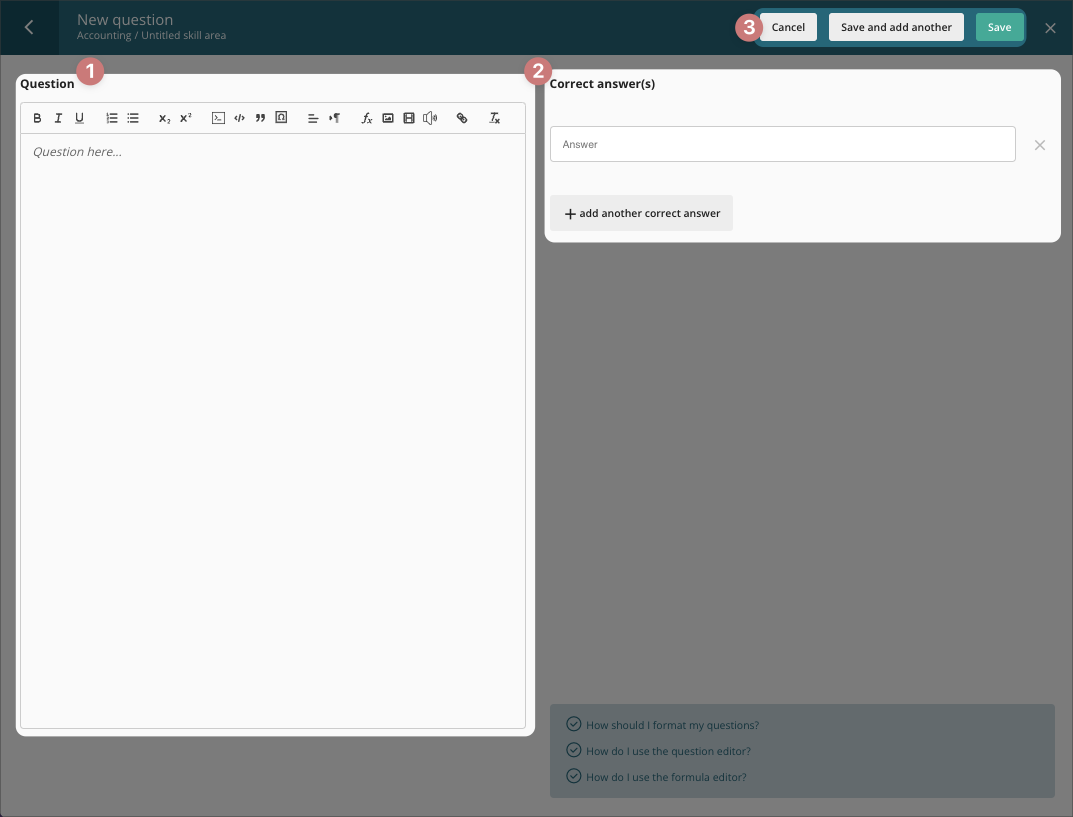Open the text alignment dropdown
1073x817 pixels.
[313, 118]
